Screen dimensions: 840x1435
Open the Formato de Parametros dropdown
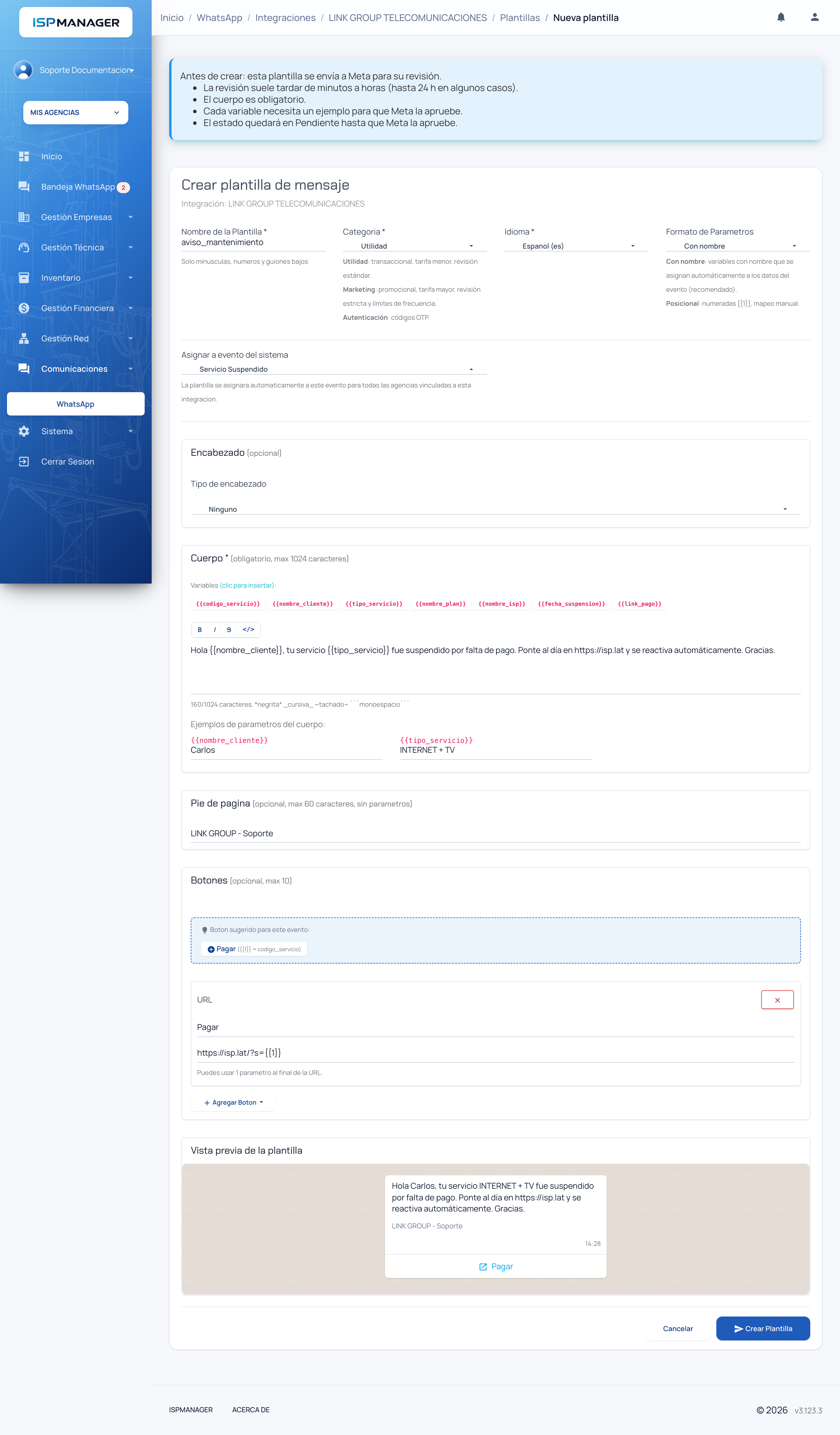click(x=738, y=246)
